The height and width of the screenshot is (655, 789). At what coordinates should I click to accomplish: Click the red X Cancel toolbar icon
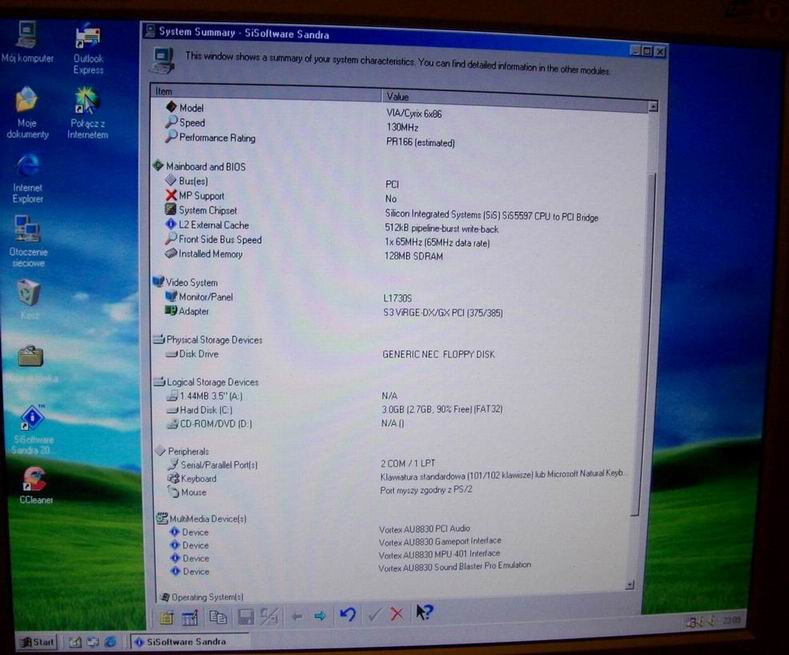[397, 614]
